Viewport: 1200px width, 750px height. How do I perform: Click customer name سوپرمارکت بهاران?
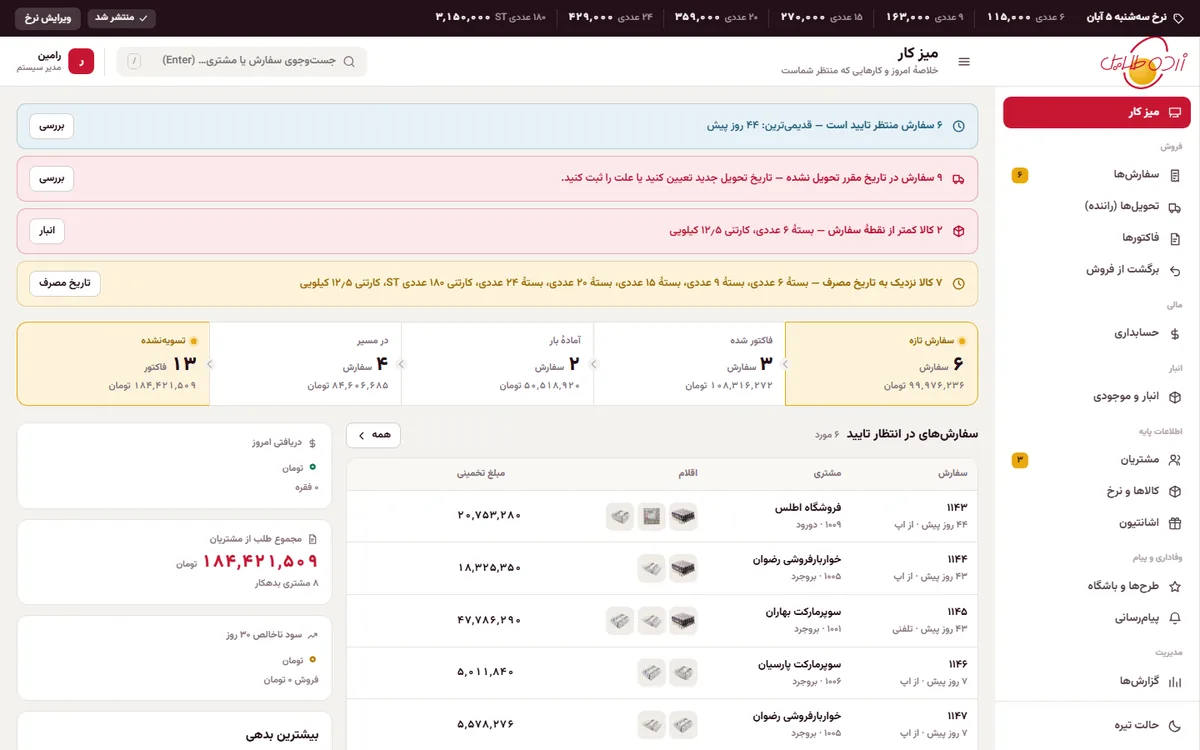click(804, 612)
